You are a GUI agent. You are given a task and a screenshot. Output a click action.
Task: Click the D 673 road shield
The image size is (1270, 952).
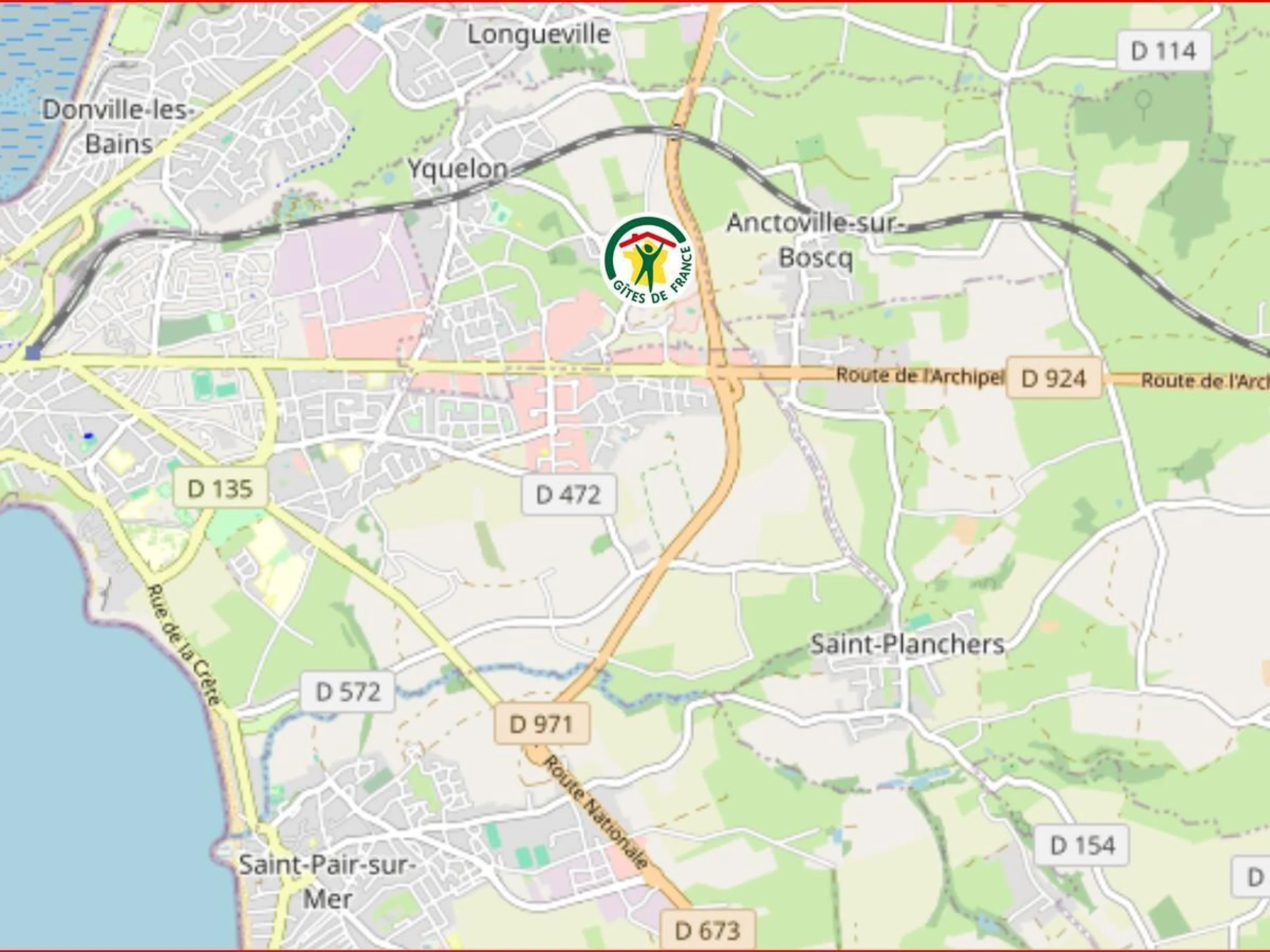point(707,930)
